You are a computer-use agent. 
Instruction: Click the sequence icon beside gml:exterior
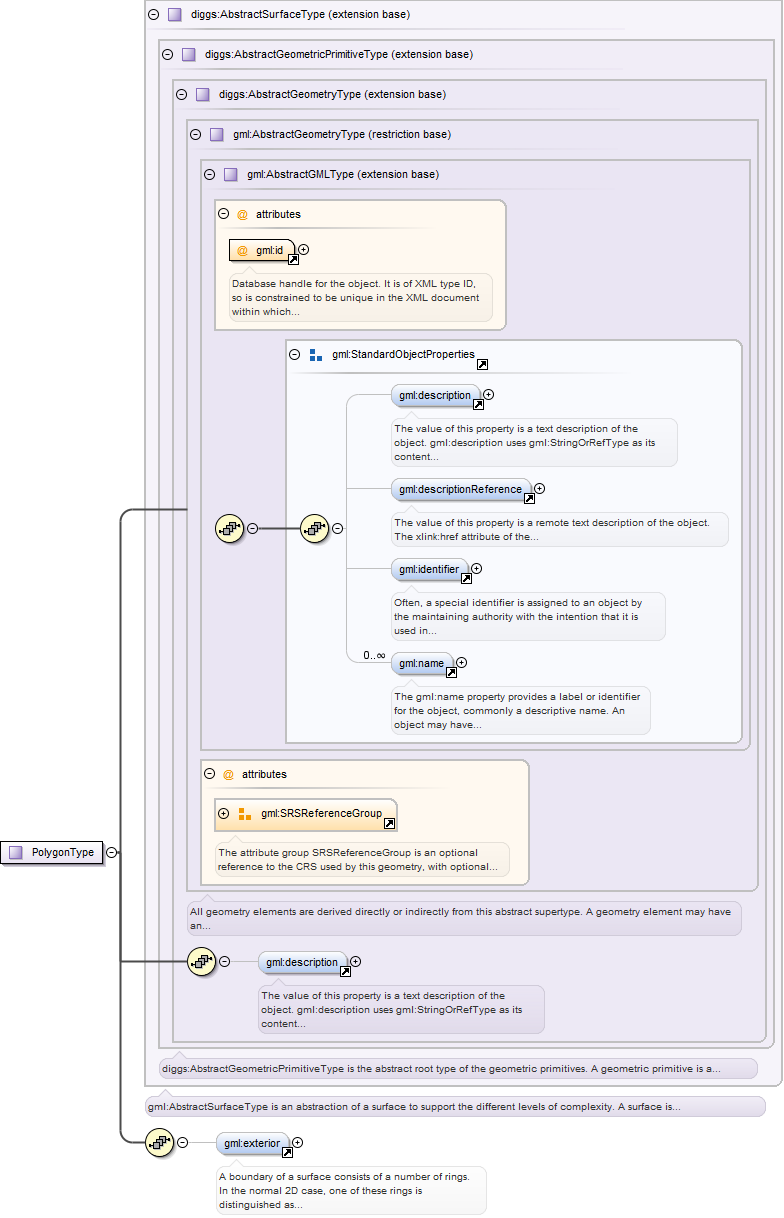pyautogui.click(x=160, y=1142)
